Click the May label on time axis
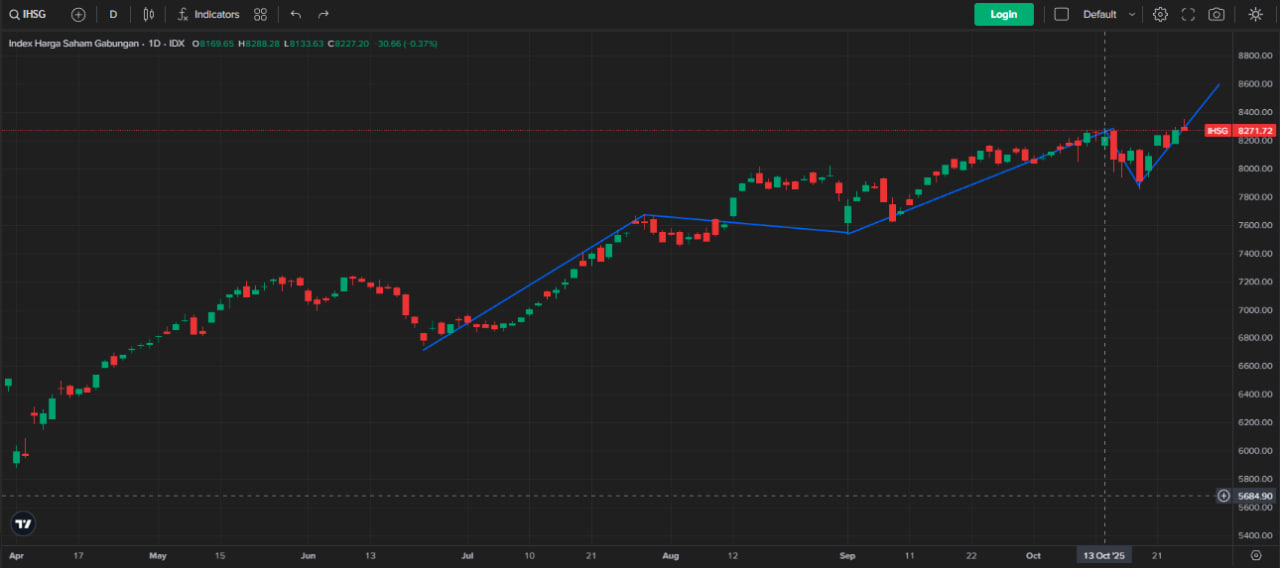Image resolution: width=1280 pixels, height=568 pixels. pos(157,555)
